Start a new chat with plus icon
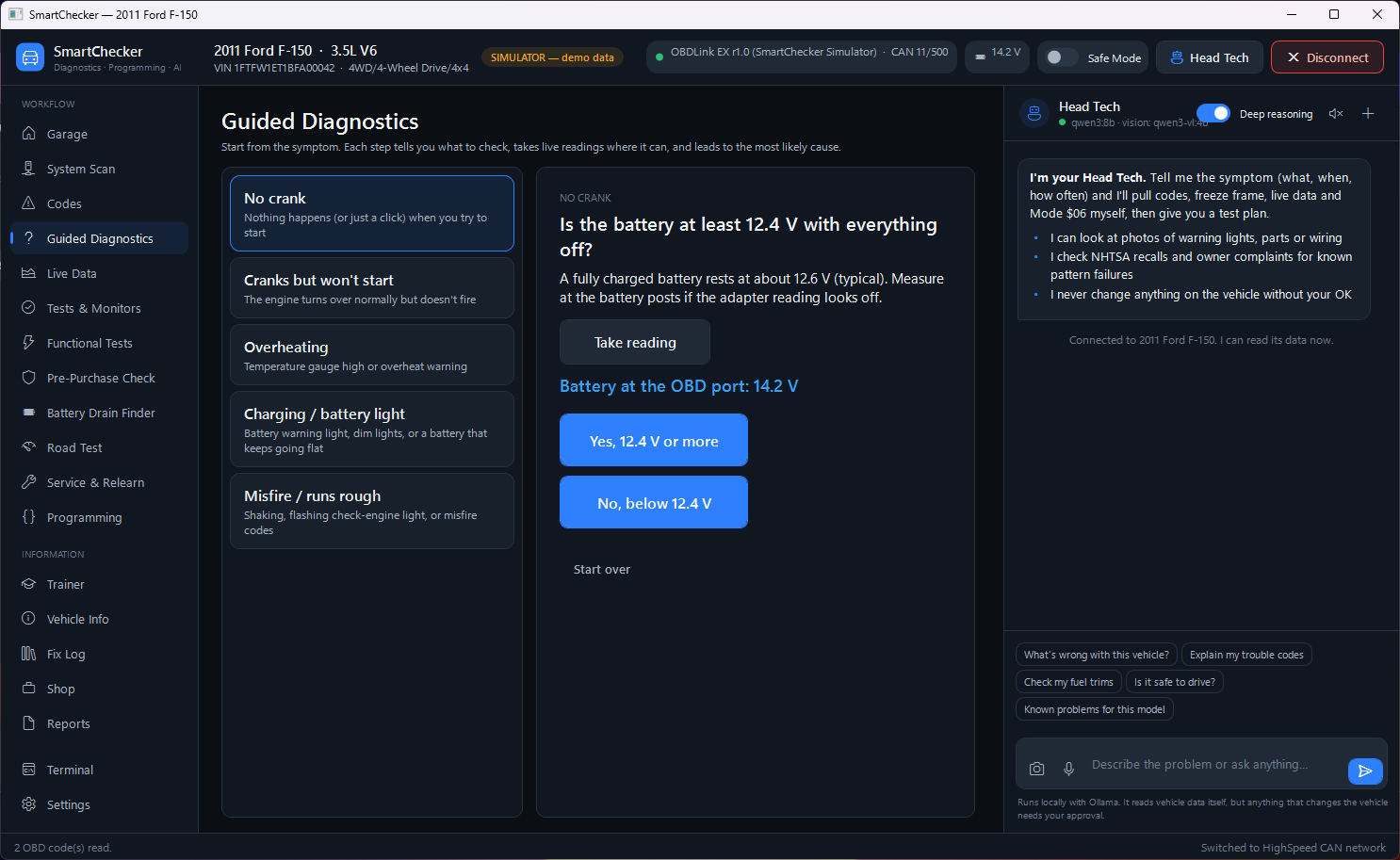 [1368, 114]
